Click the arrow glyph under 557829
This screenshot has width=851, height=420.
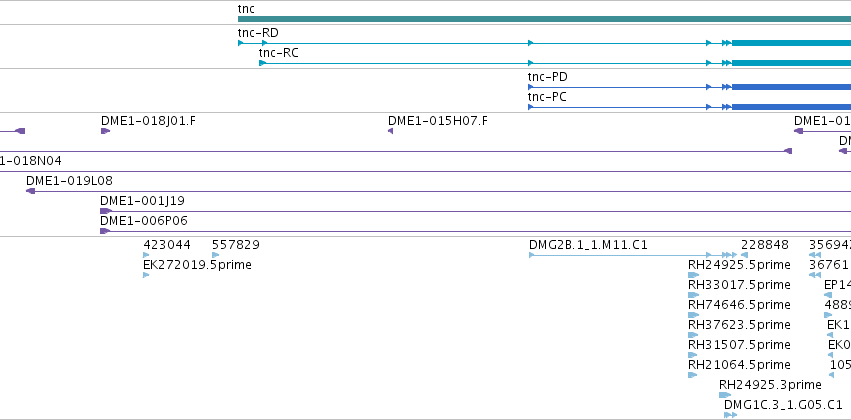point(215,255)
